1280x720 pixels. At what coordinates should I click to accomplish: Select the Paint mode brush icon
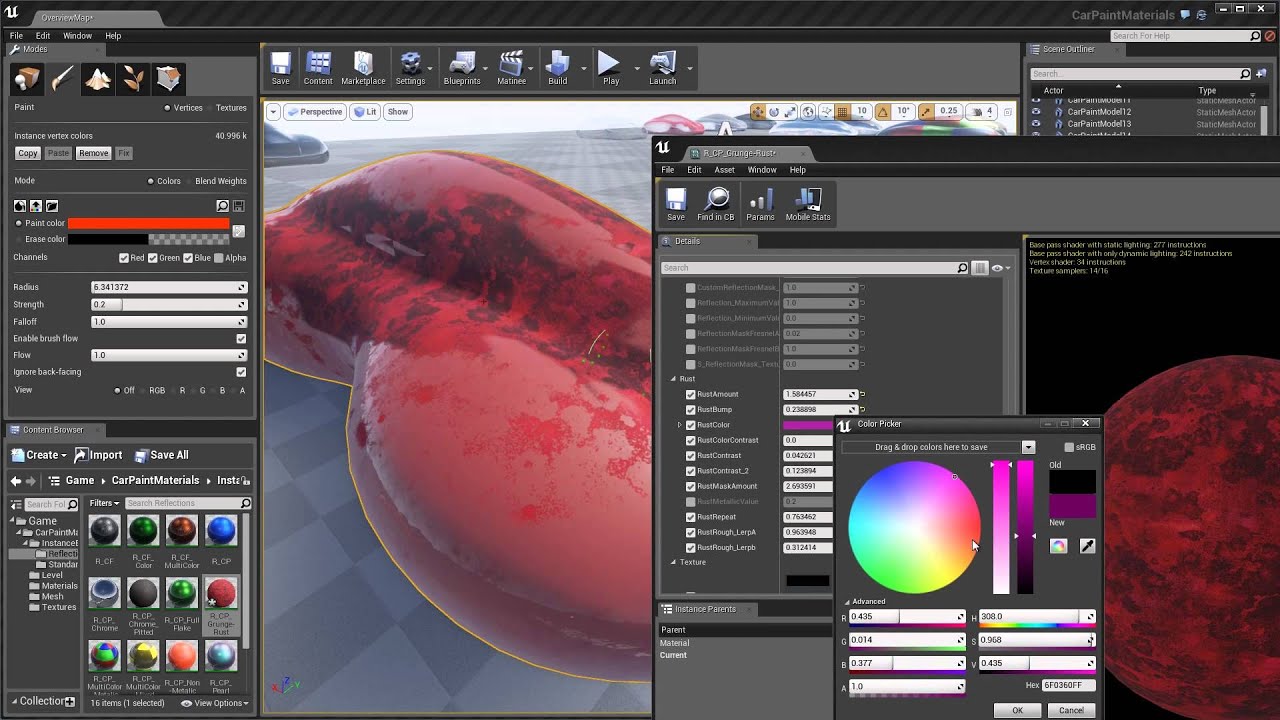(62, 79)
